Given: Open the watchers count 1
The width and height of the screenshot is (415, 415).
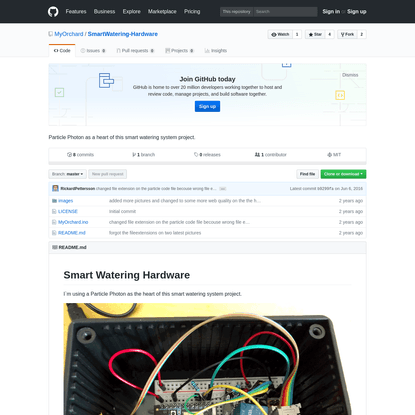Looking at the screenshot, I should click(297, 34).
